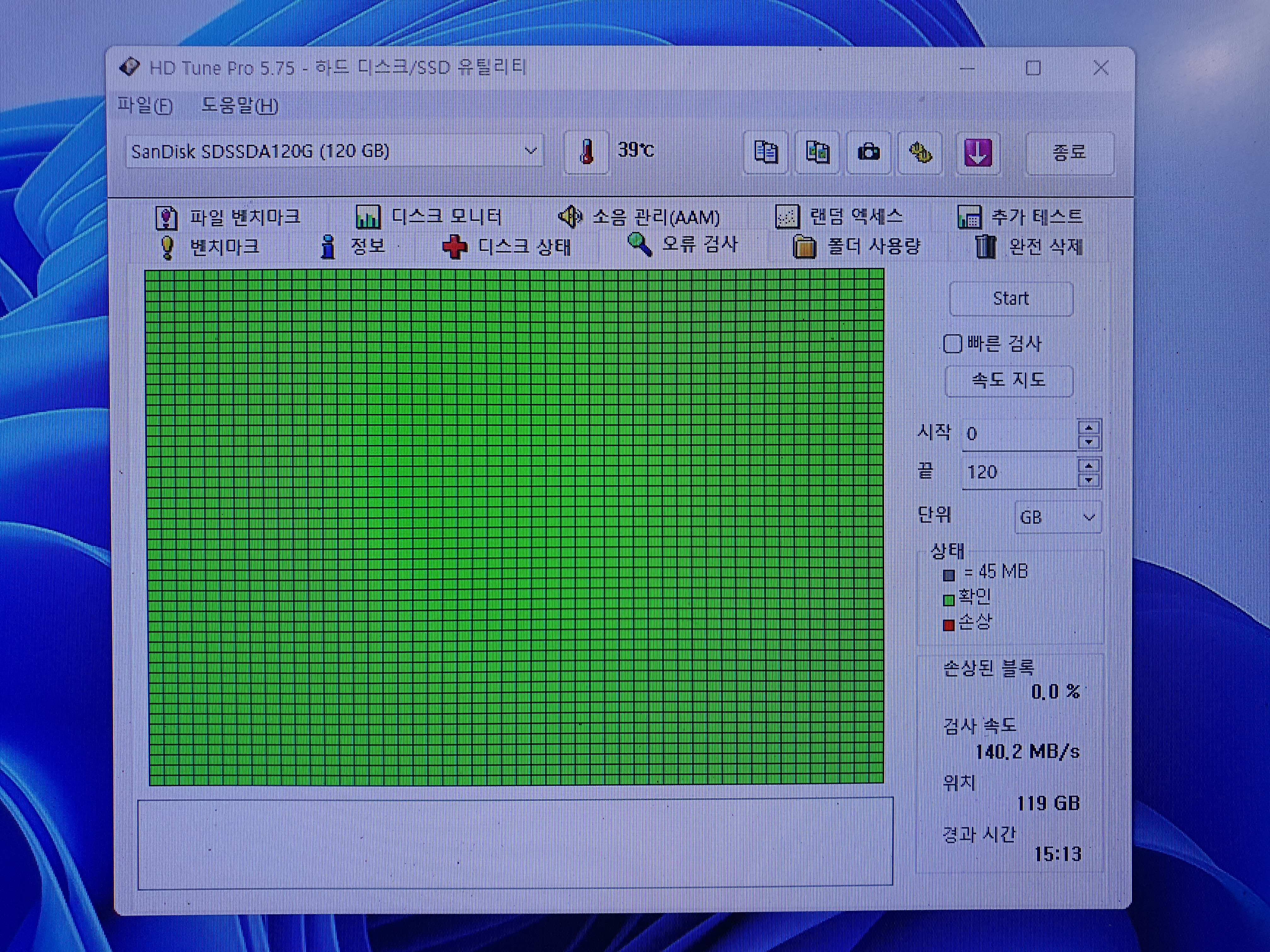This screenshot has height=952, width=1270.
Task: Open the options wrench icon
Action: [920, 153]
